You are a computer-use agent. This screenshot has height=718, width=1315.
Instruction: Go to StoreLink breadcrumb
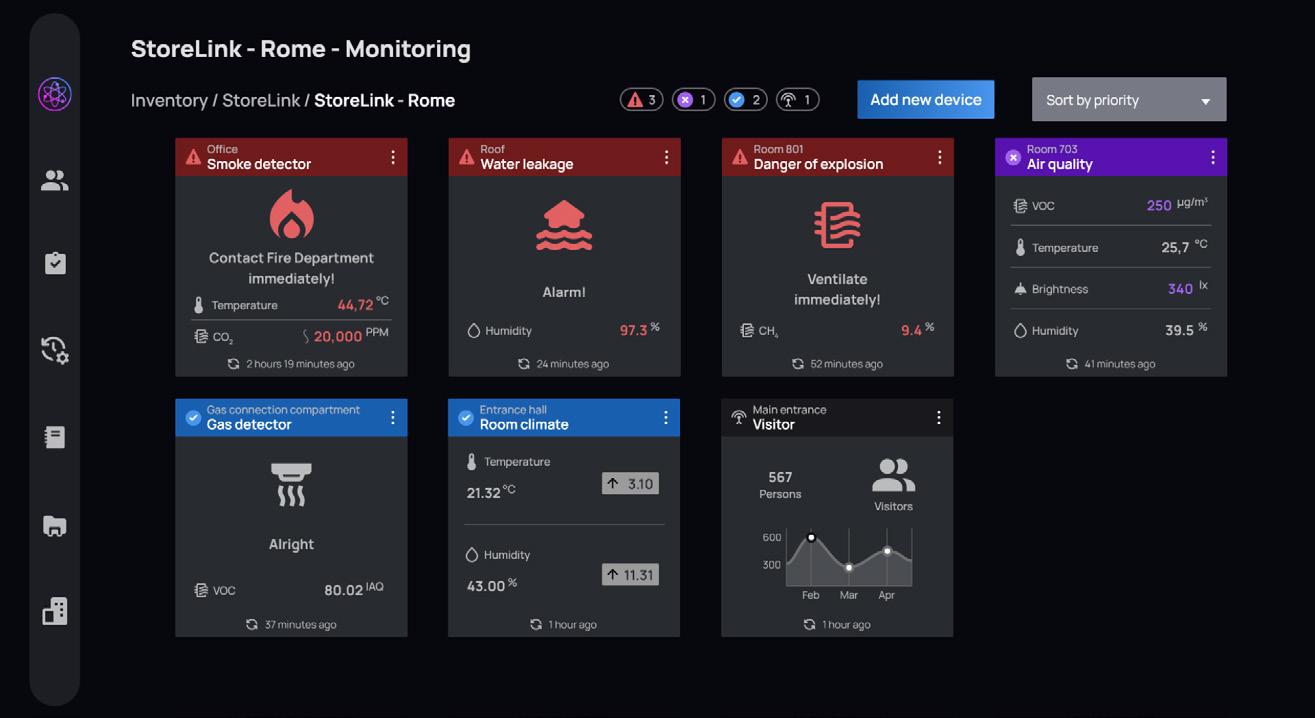pos(261,100)
